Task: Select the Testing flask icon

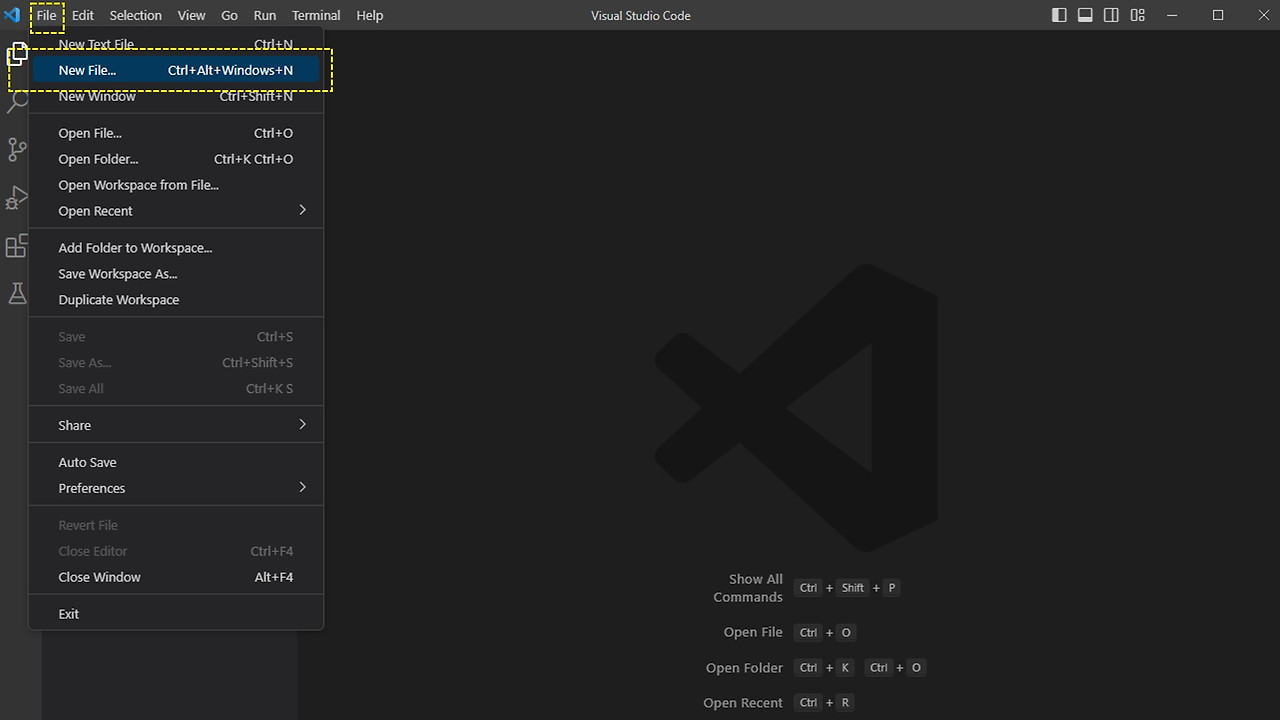Action: click(16, 293)
